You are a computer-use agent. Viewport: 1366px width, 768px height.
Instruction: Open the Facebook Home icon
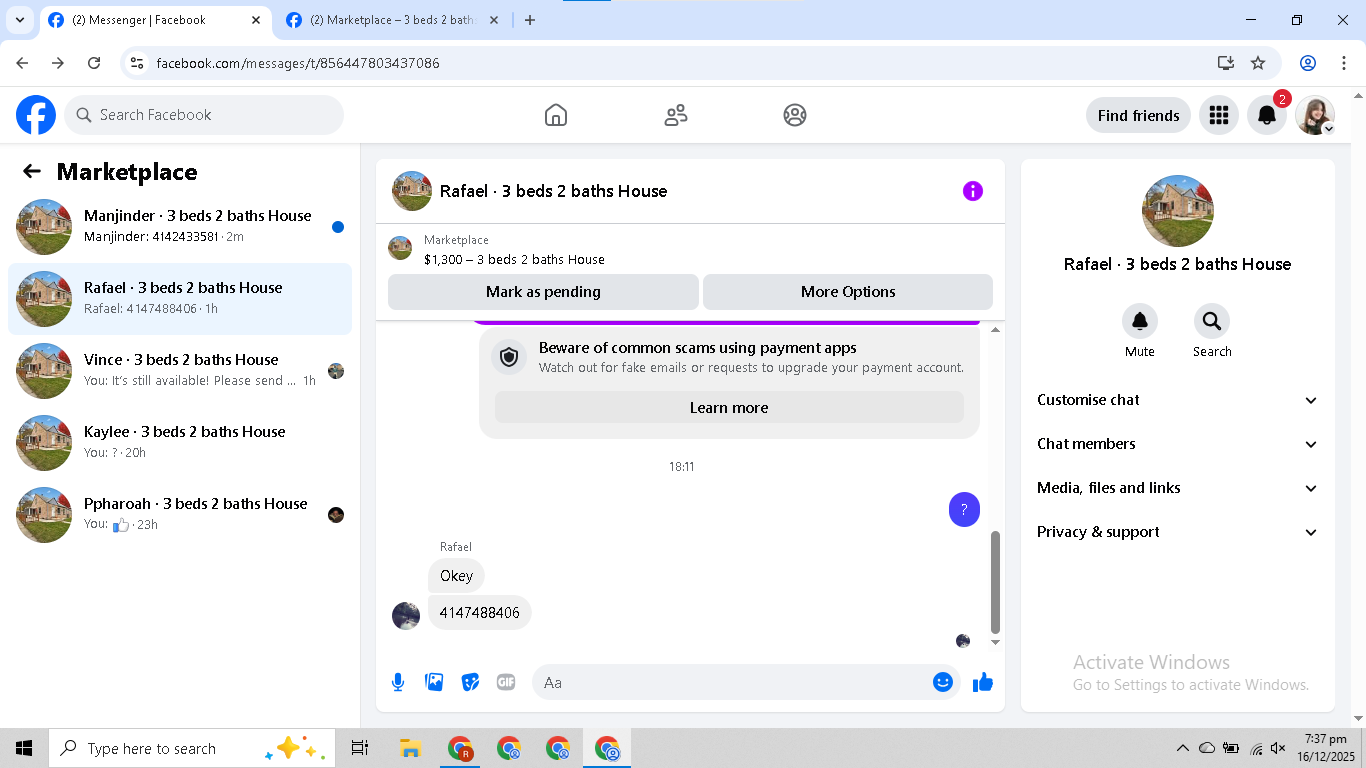(x=556, y=115)
